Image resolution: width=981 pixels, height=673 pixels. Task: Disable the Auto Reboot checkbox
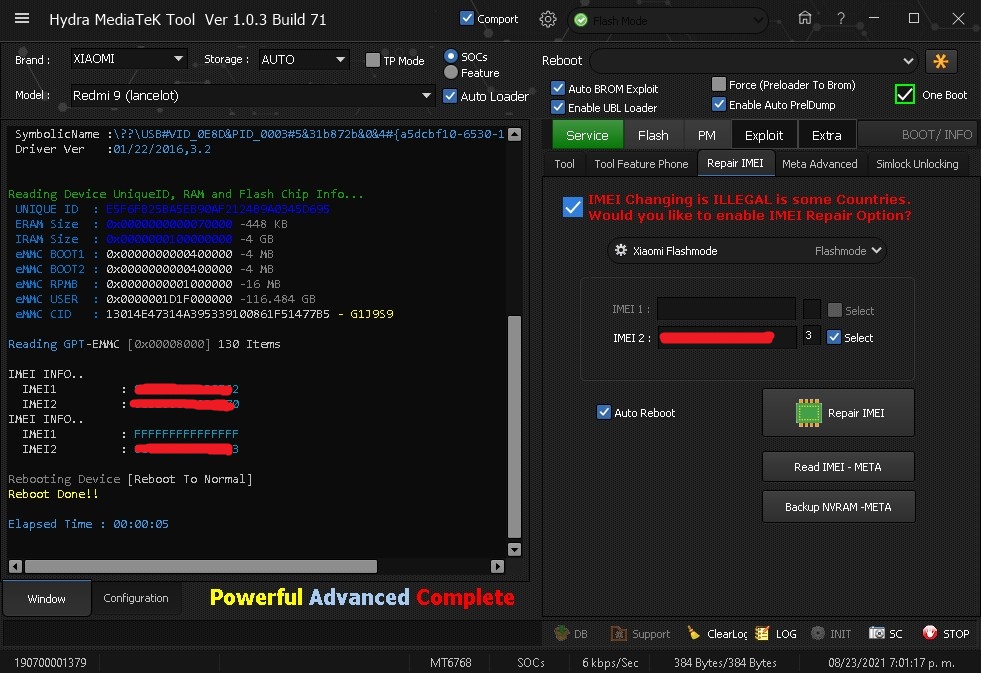(604, 412)
